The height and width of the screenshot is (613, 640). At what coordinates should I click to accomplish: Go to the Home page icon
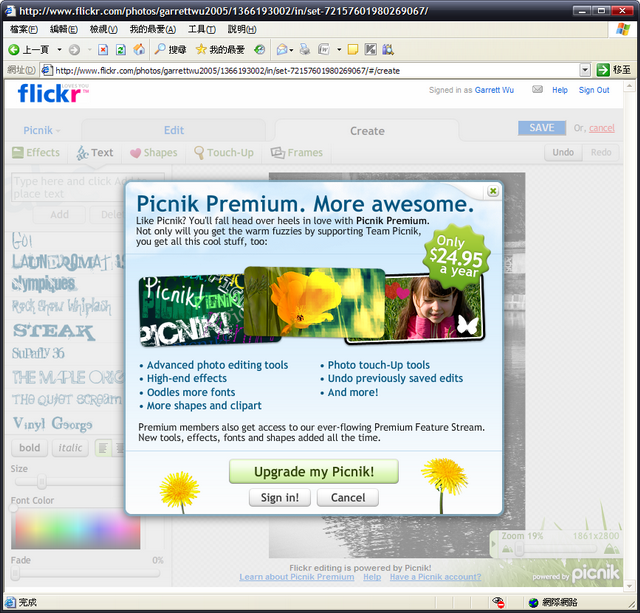pos(139,49)
